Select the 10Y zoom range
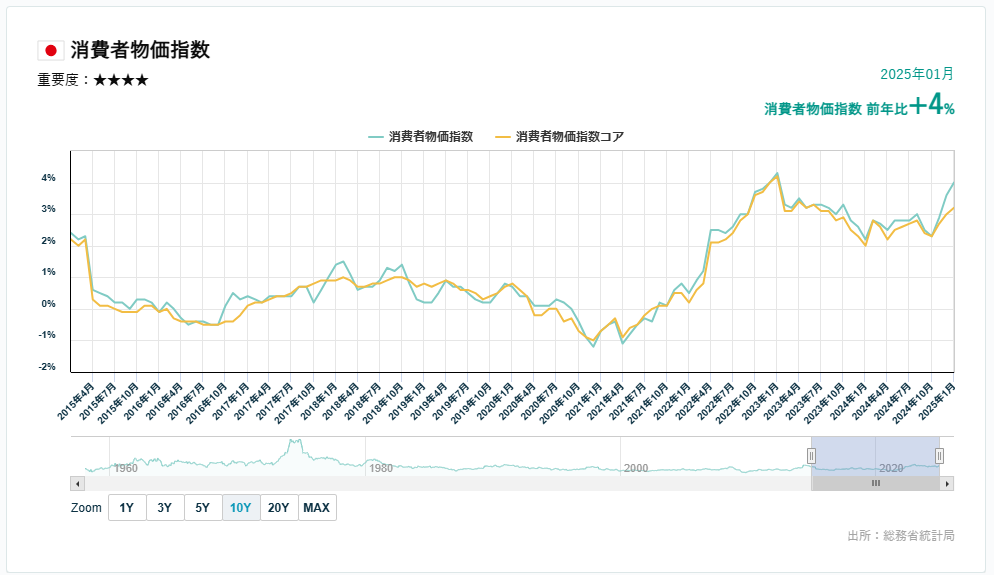This screenshot has width=994, height=575. click(241, 508)
